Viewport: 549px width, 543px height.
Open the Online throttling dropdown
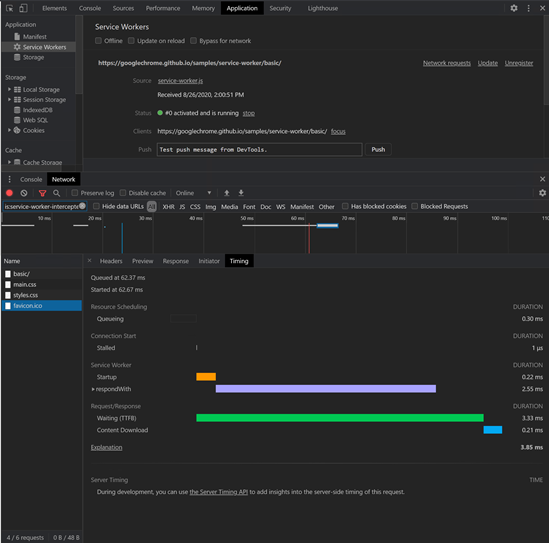(194, 193)
